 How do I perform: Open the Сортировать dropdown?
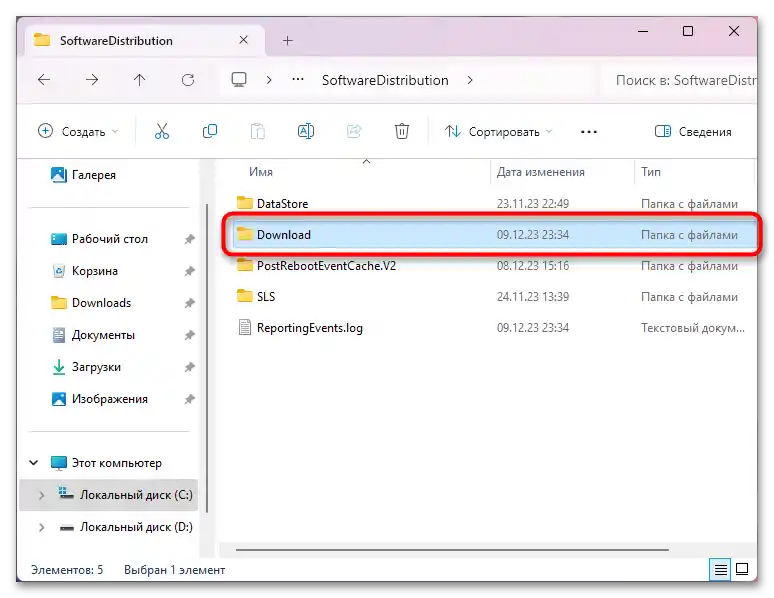[498, 131]
